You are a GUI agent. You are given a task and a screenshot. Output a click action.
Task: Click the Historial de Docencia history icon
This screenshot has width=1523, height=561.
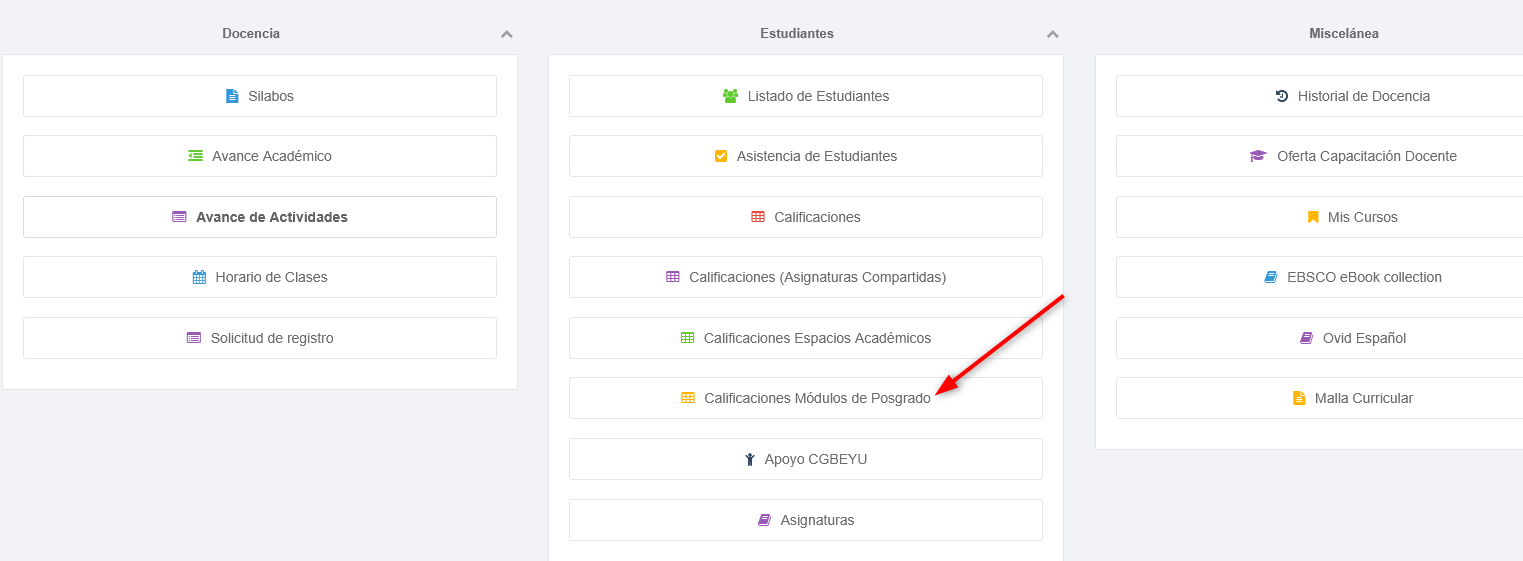point(1282,97)
